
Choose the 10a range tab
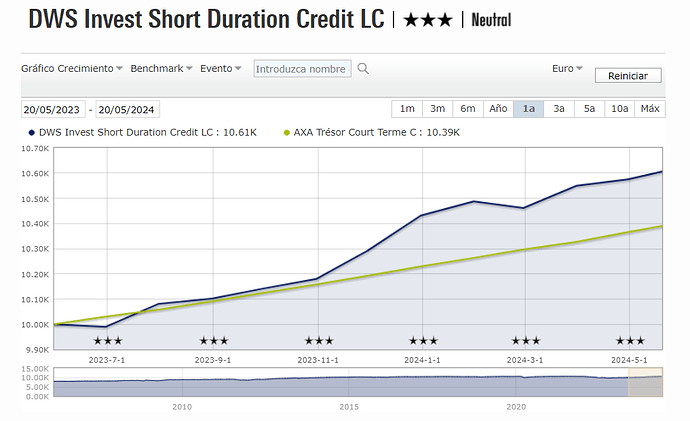tap(620, 109)
